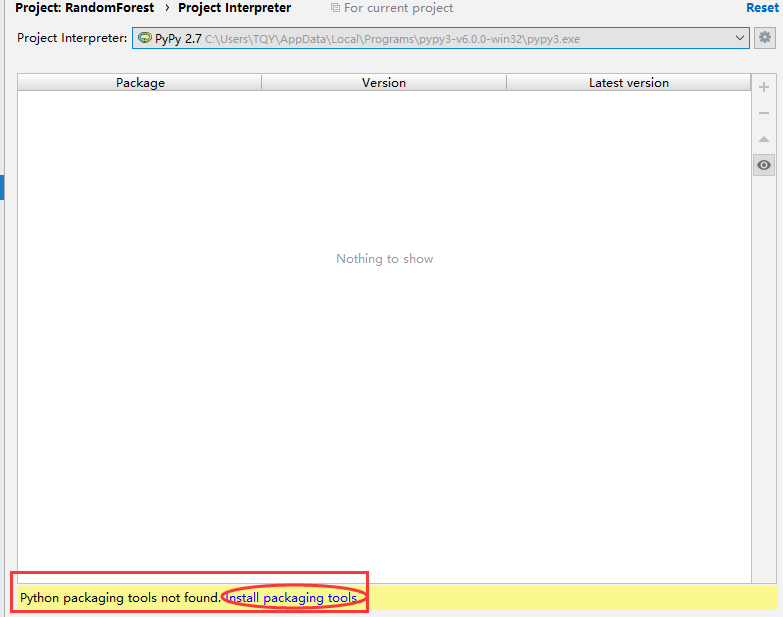Add a package with the plus icon
The image size is (783, 617).
click(x=764, y=87)
